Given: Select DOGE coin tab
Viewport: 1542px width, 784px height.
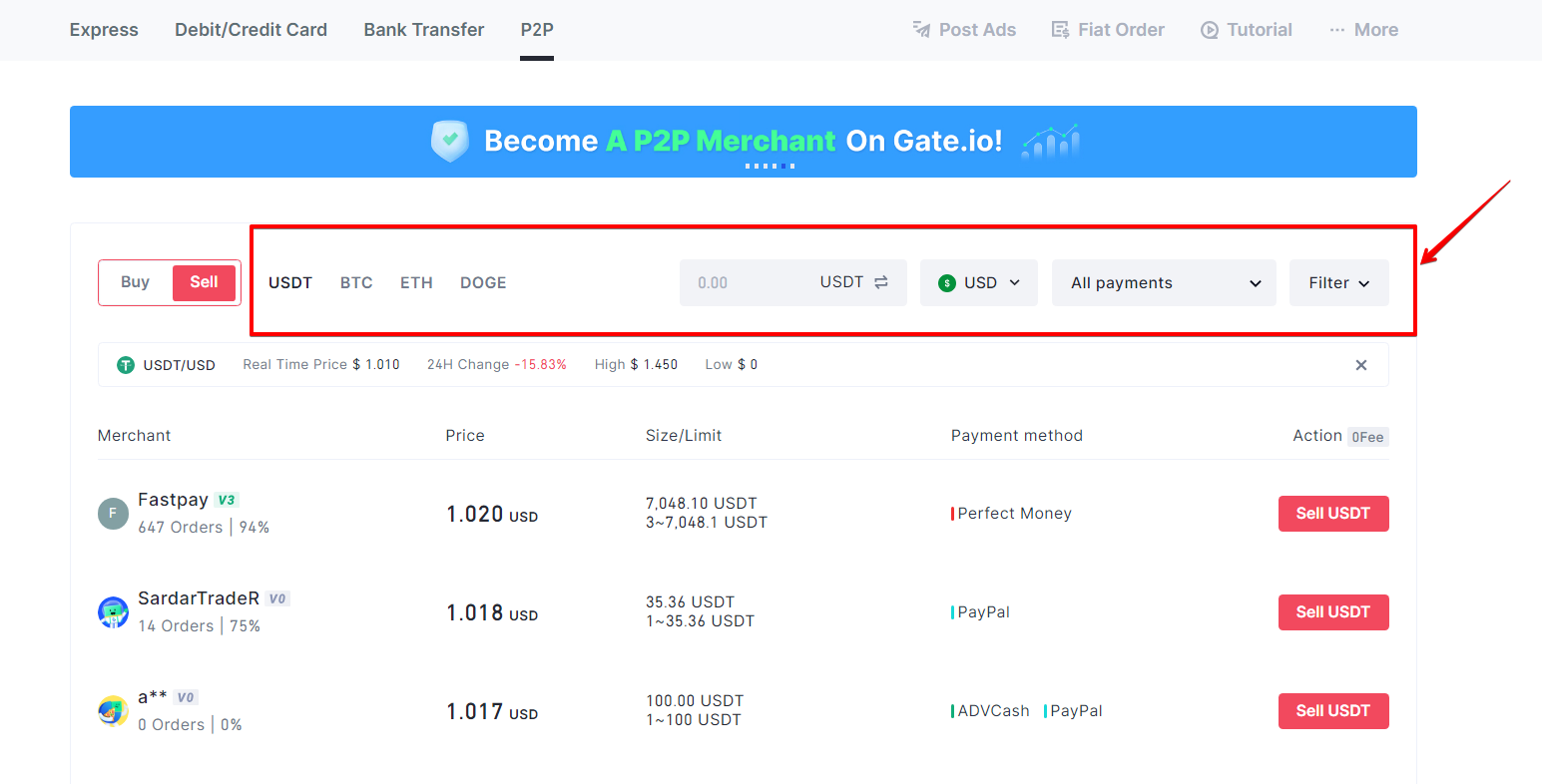Looking at the screenshot, I should pyautogui.click(x=483, y=283).
